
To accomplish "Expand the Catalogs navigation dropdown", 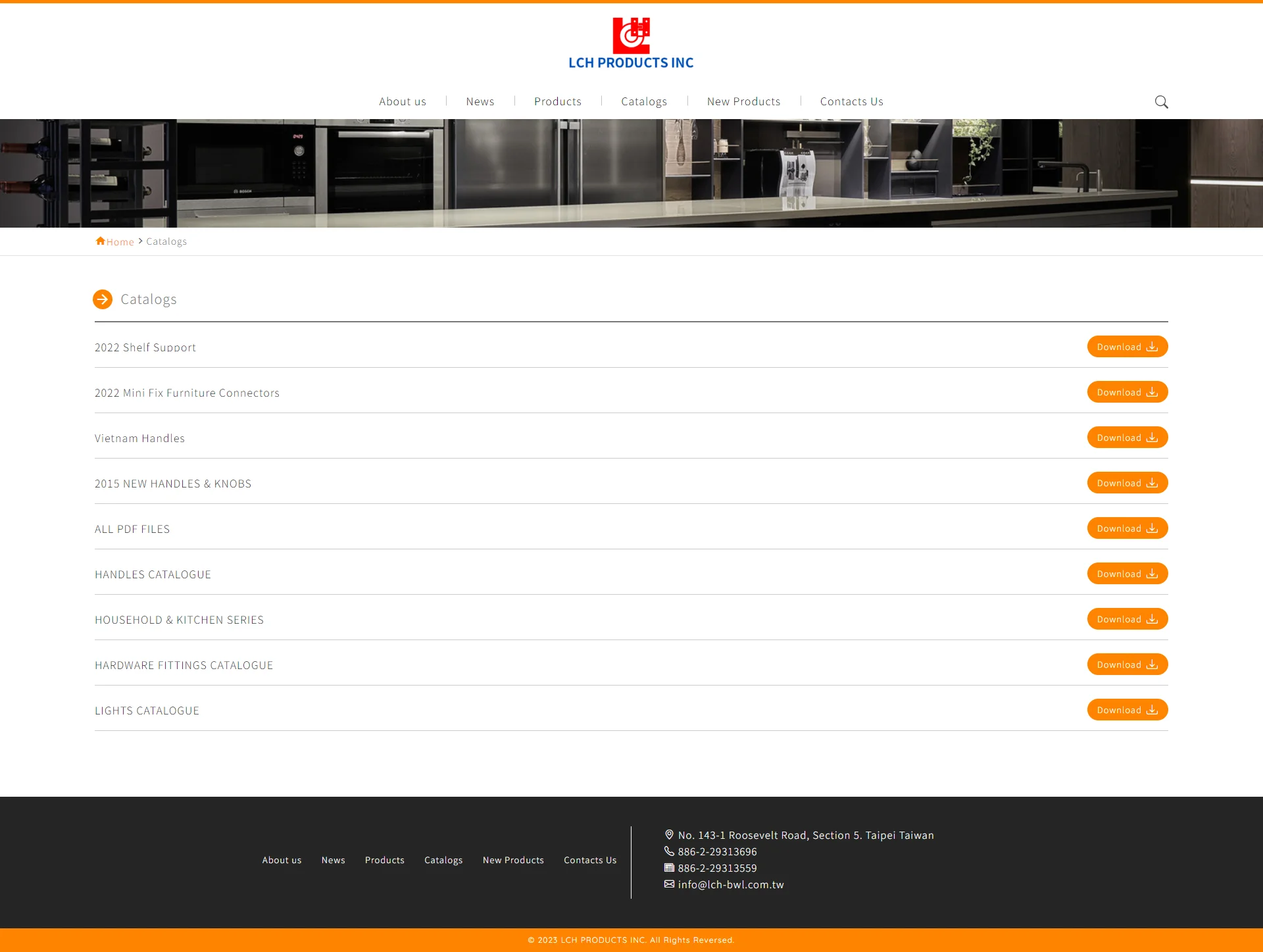I will [644, 100].
